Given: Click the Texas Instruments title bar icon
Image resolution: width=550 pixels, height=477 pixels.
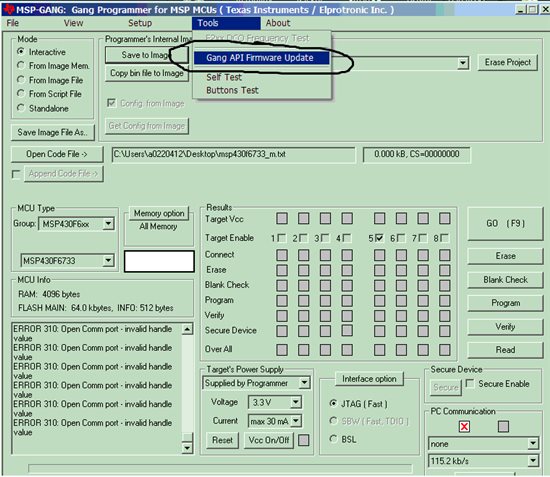Looking at the screenshot, I should [8, 9].
